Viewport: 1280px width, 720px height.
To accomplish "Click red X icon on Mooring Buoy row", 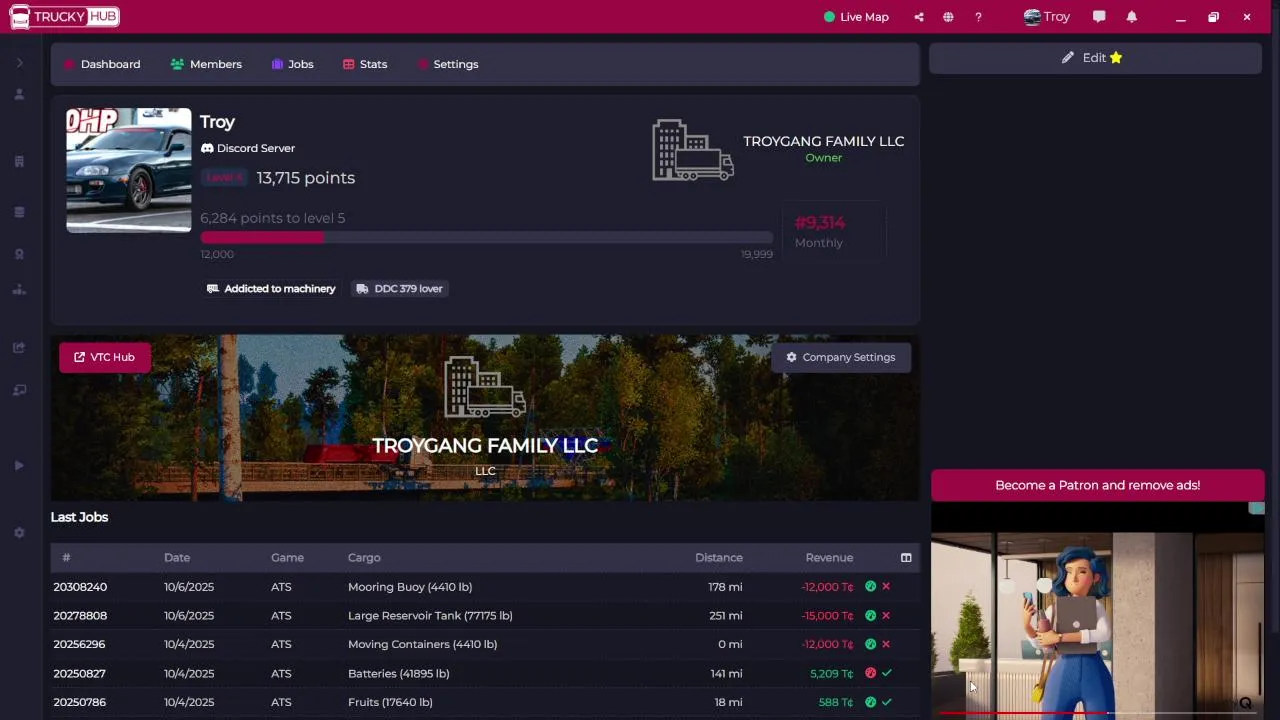I will tap(886, 587).
